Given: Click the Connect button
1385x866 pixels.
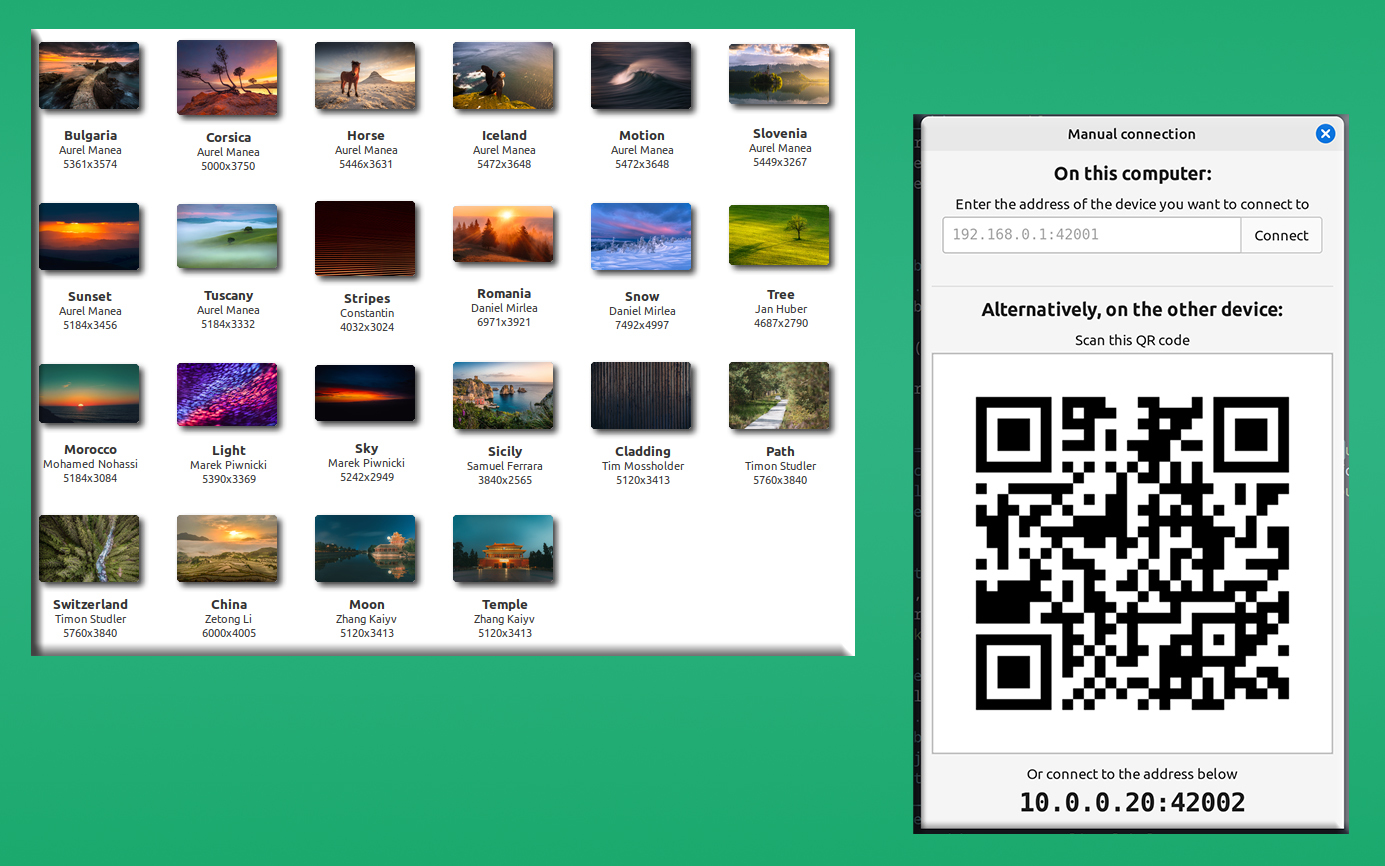Looking at the screenshot, I should point(1281,236).
